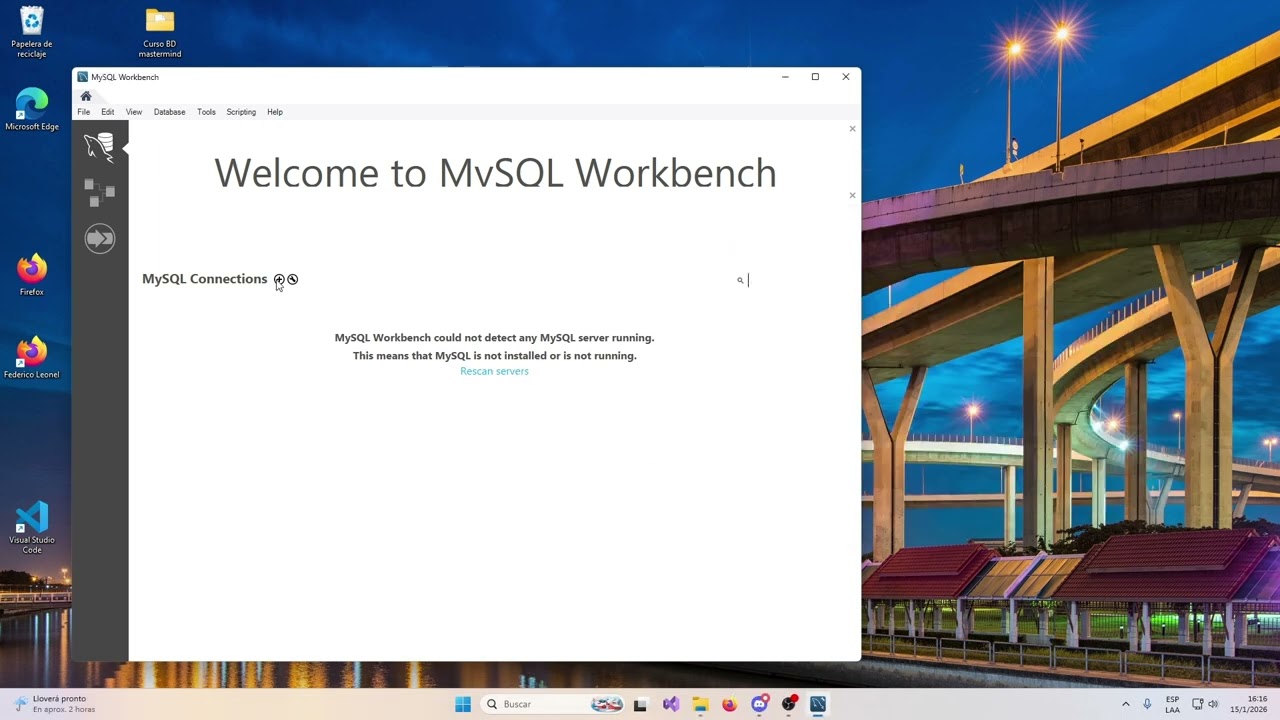Close the MySQL Workbench window
The width and height of the screenshot is (1280, 720).
[846, 77]
